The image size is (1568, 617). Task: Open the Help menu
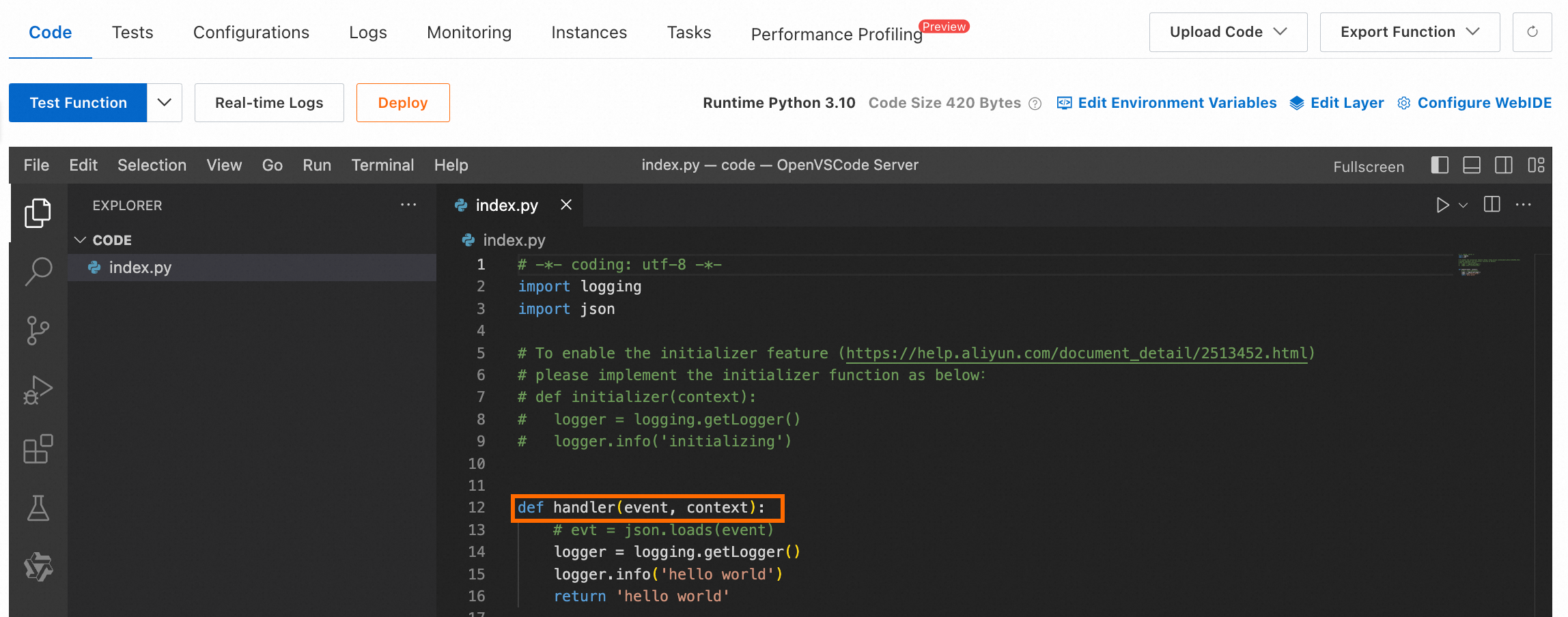[451, 165]
